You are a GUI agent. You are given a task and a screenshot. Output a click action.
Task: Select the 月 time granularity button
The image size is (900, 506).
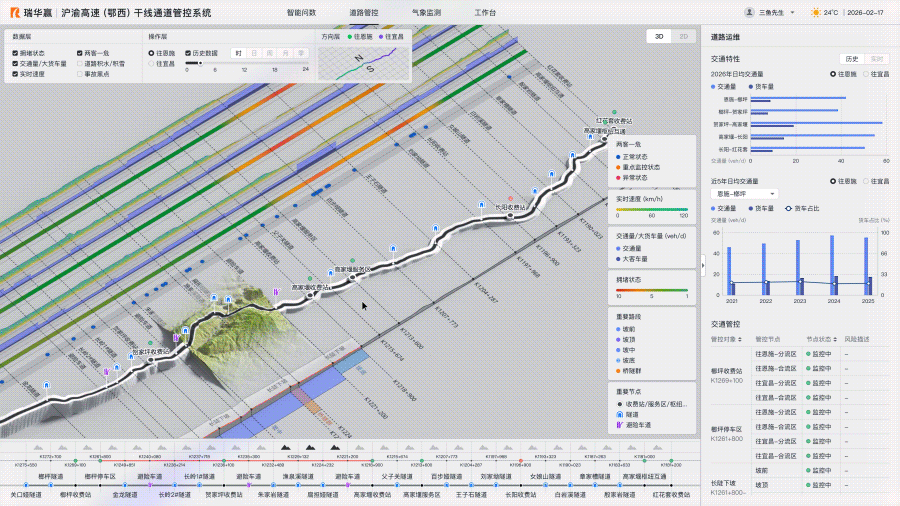pos(285,53)
